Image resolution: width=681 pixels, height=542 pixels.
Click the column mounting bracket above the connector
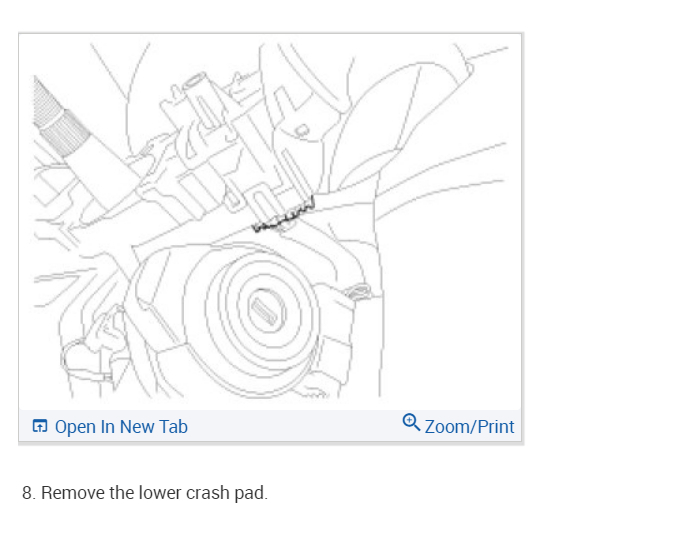pos(274,165)
